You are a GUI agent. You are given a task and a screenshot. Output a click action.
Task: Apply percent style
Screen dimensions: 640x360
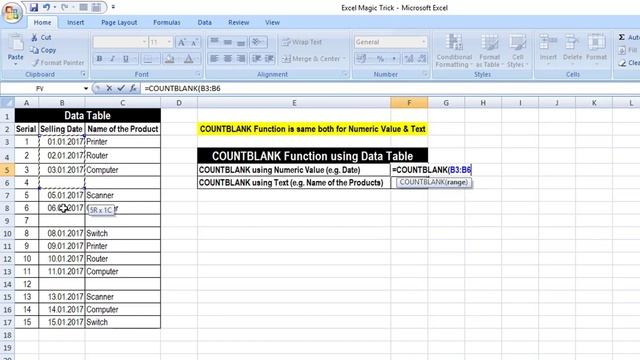(380, 59)
